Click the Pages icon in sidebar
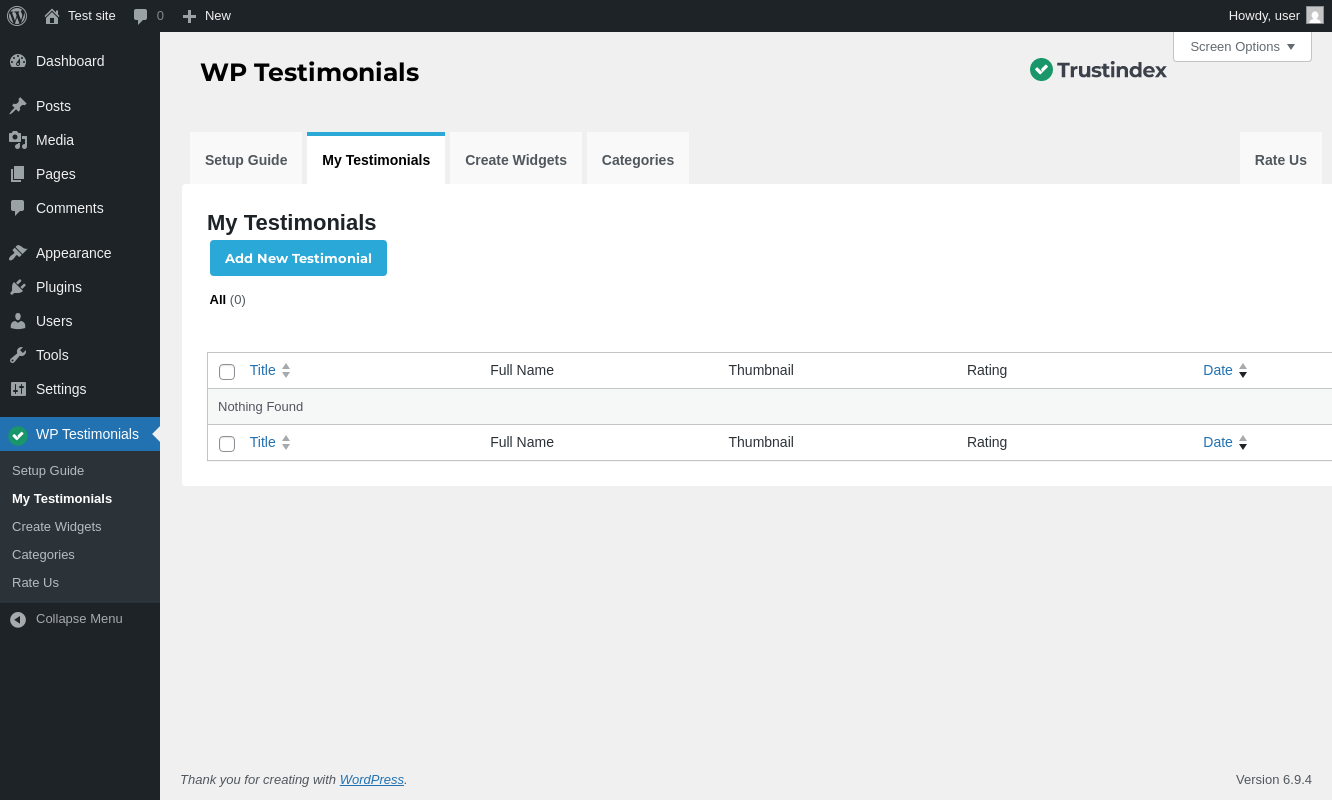Viewport: 1332px width, 800px height. [18, 174]
